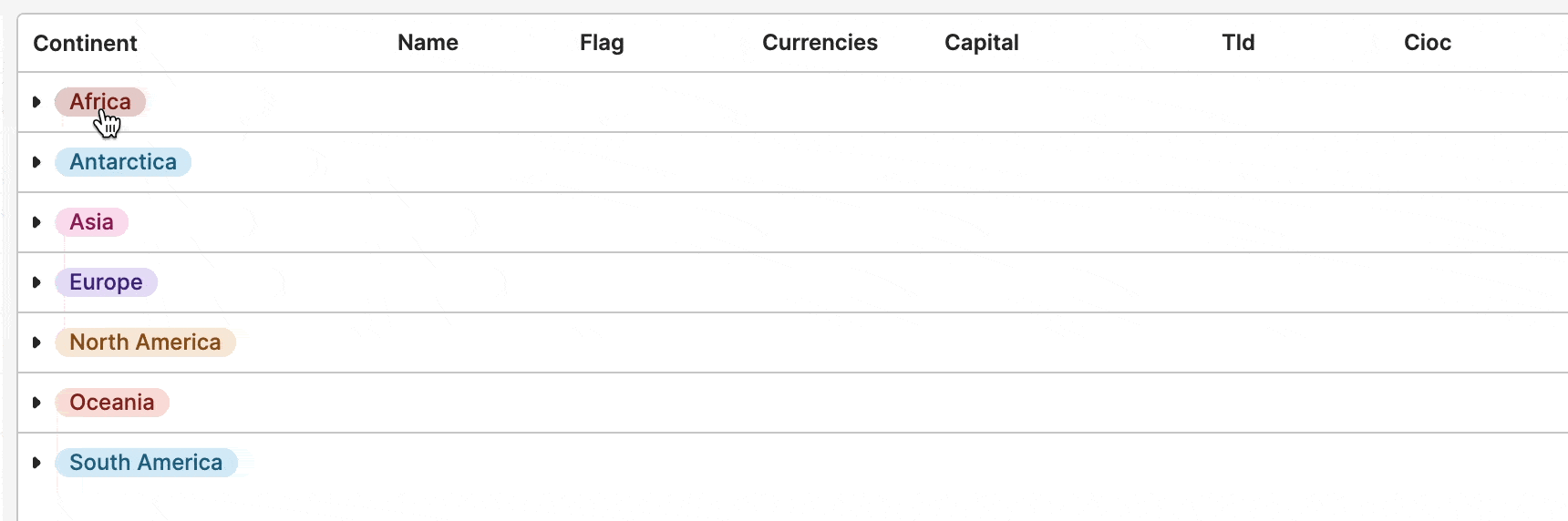Expand the Oceania group row arrow
Viewport: 1568px width, 521px height.
[36, 403]
